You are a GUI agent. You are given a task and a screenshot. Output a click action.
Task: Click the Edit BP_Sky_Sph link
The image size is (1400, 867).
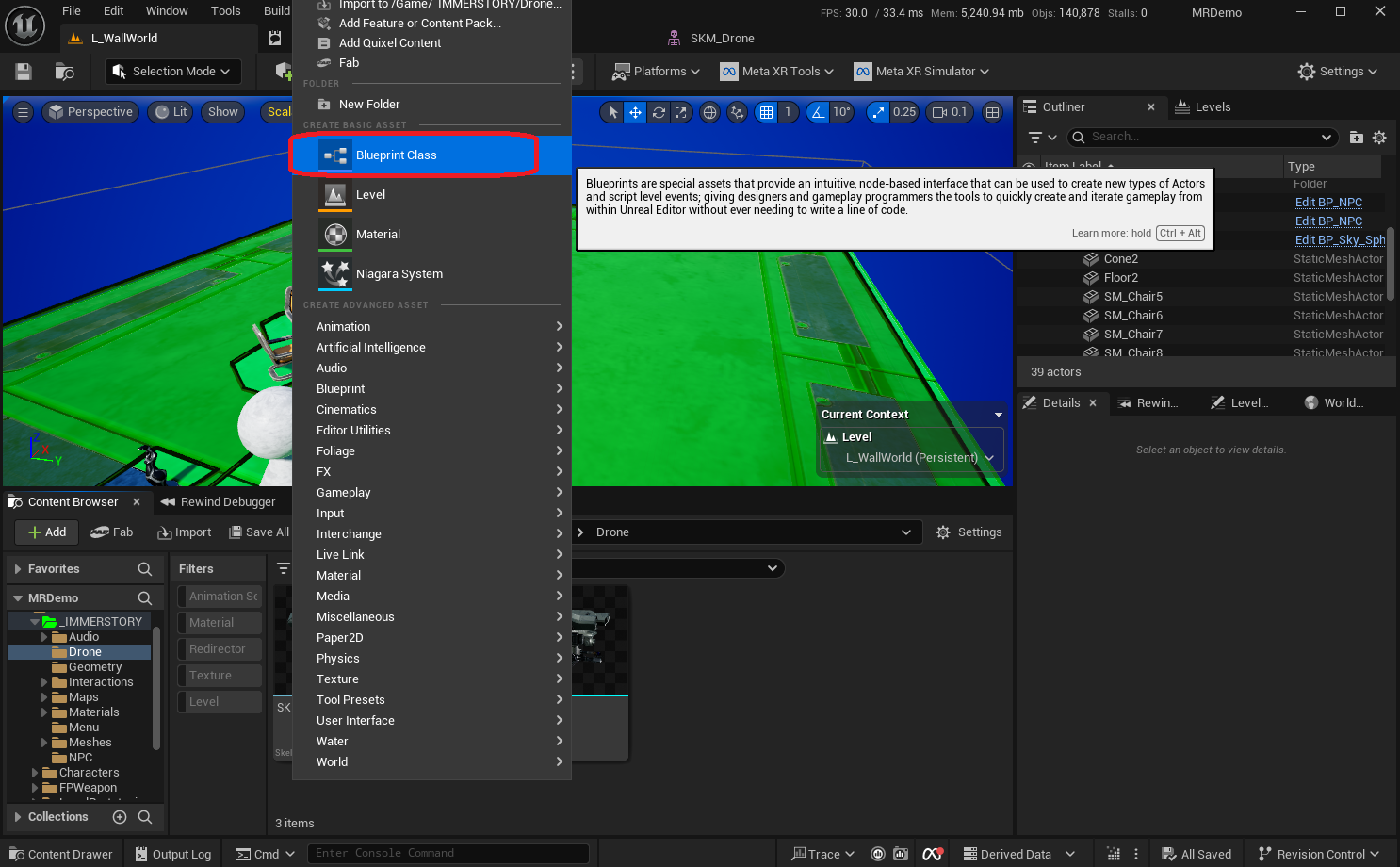(1339, 240)
